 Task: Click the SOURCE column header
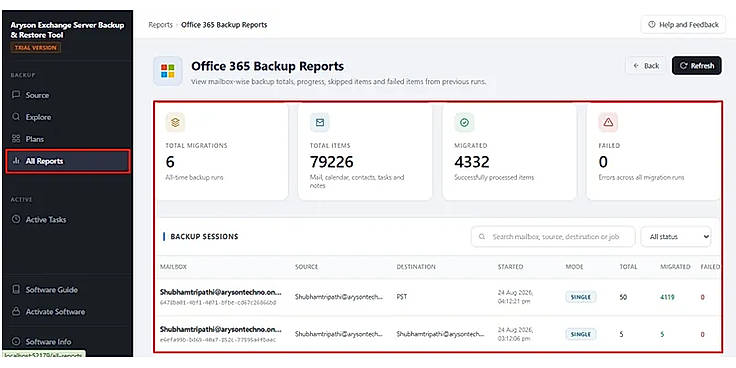pyautogui.click(x=307, y=267)
